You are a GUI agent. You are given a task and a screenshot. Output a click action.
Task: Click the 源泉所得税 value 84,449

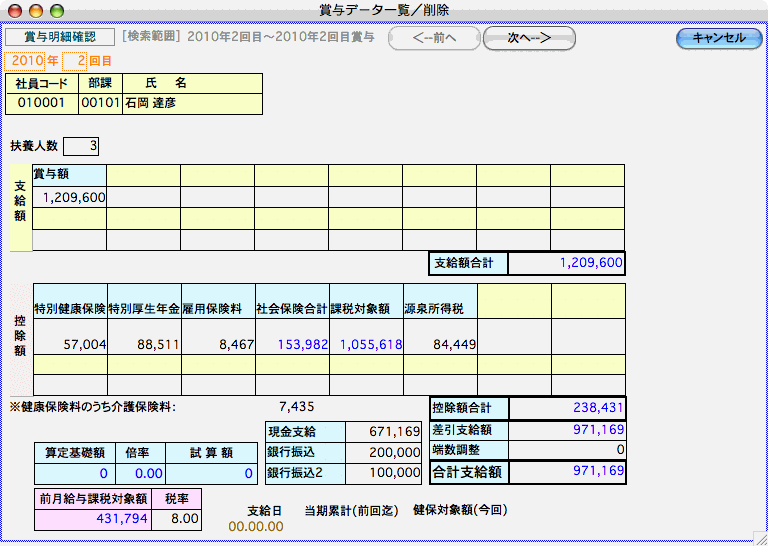tap(440, 344)
